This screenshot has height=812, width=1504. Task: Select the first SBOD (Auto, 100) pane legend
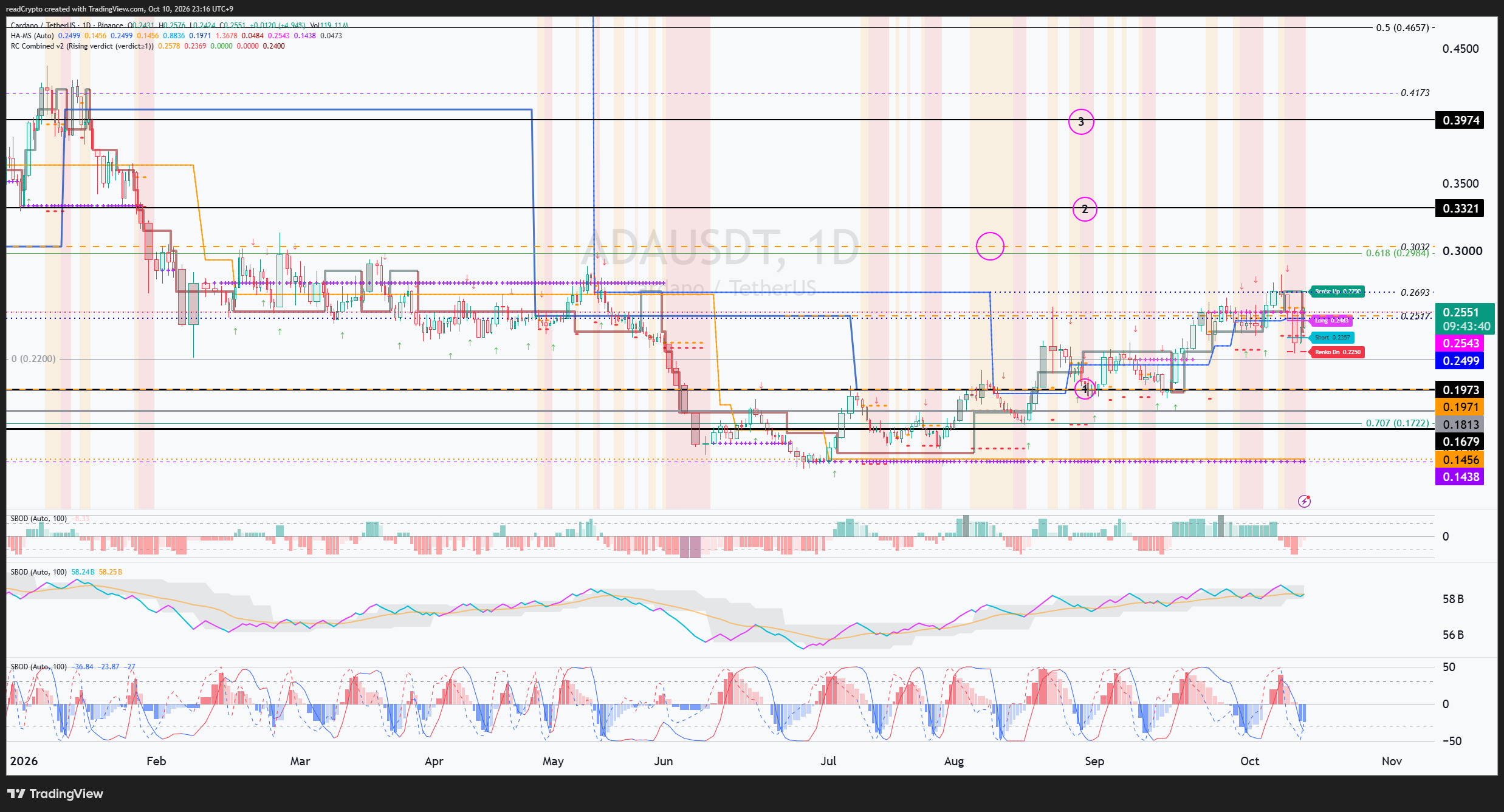tap(39, 519)
